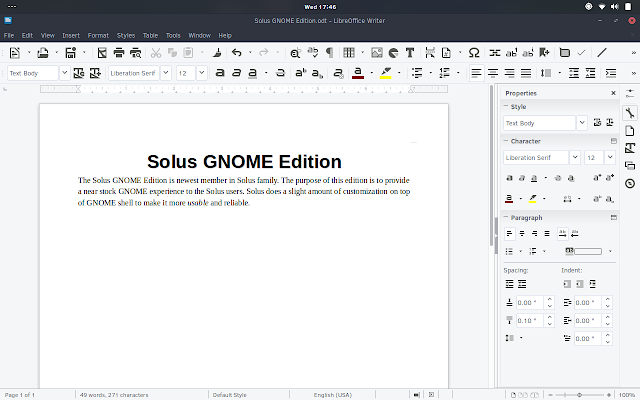Screen dimensions: 640x400
Task: Click the Clone Formatting paintbrush
Action: (x=217, y=53)
